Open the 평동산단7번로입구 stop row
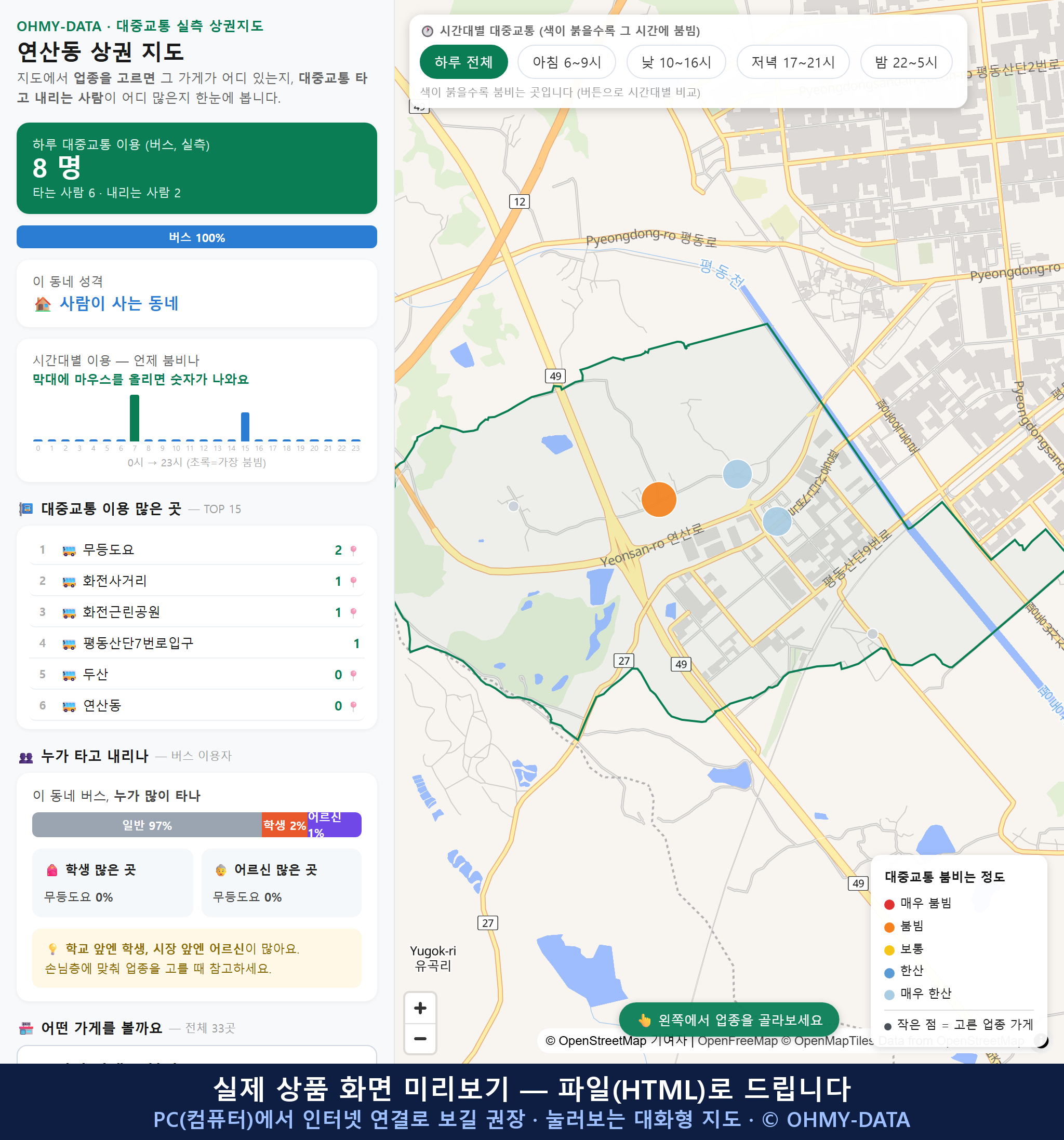The width and height of the screenshot is (1064, 1140). click(x=197, y=643)
